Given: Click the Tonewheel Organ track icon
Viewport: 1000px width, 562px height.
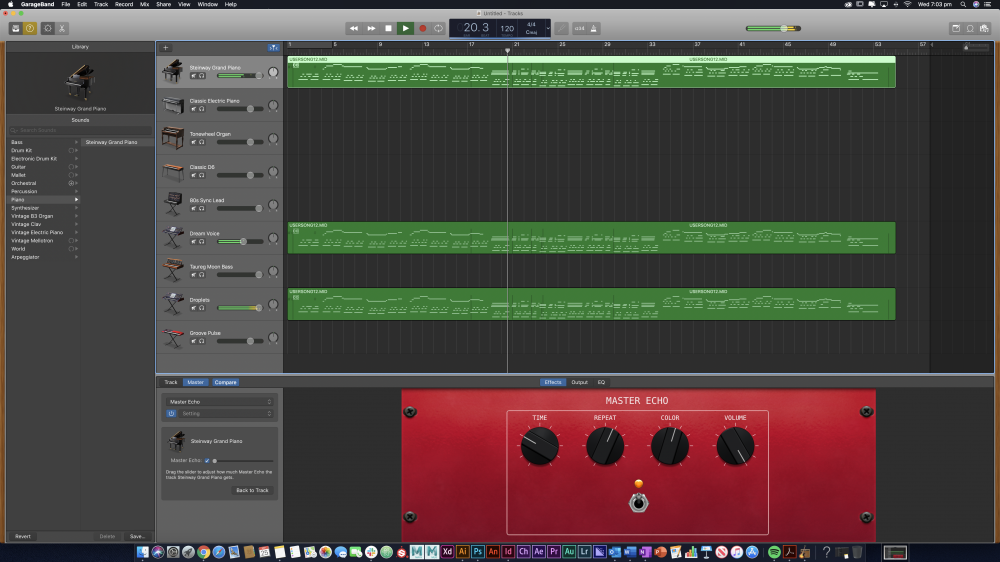Looking at the screenshot, I should (172, 138).
